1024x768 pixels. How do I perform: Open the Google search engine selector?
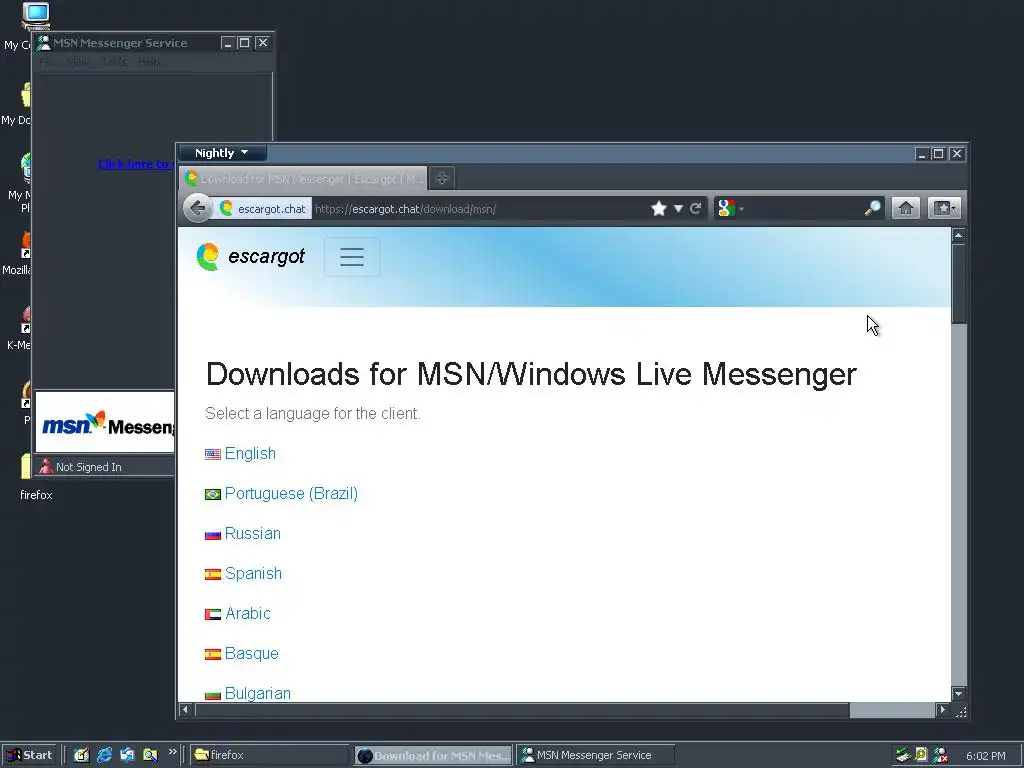click(x=730, y=208)
